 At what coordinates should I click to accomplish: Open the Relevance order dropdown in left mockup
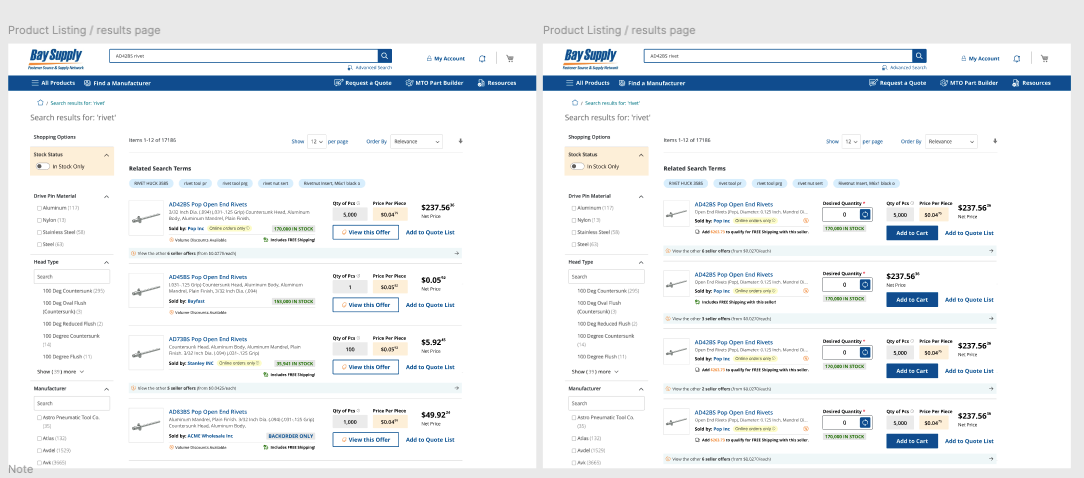point(416,142)
